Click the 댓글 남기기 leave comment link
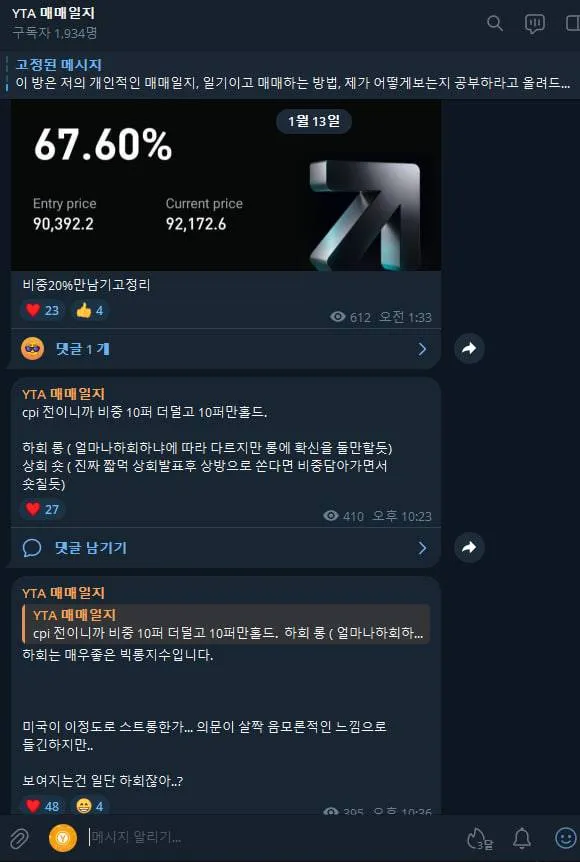580x862 pixels. 91,548
